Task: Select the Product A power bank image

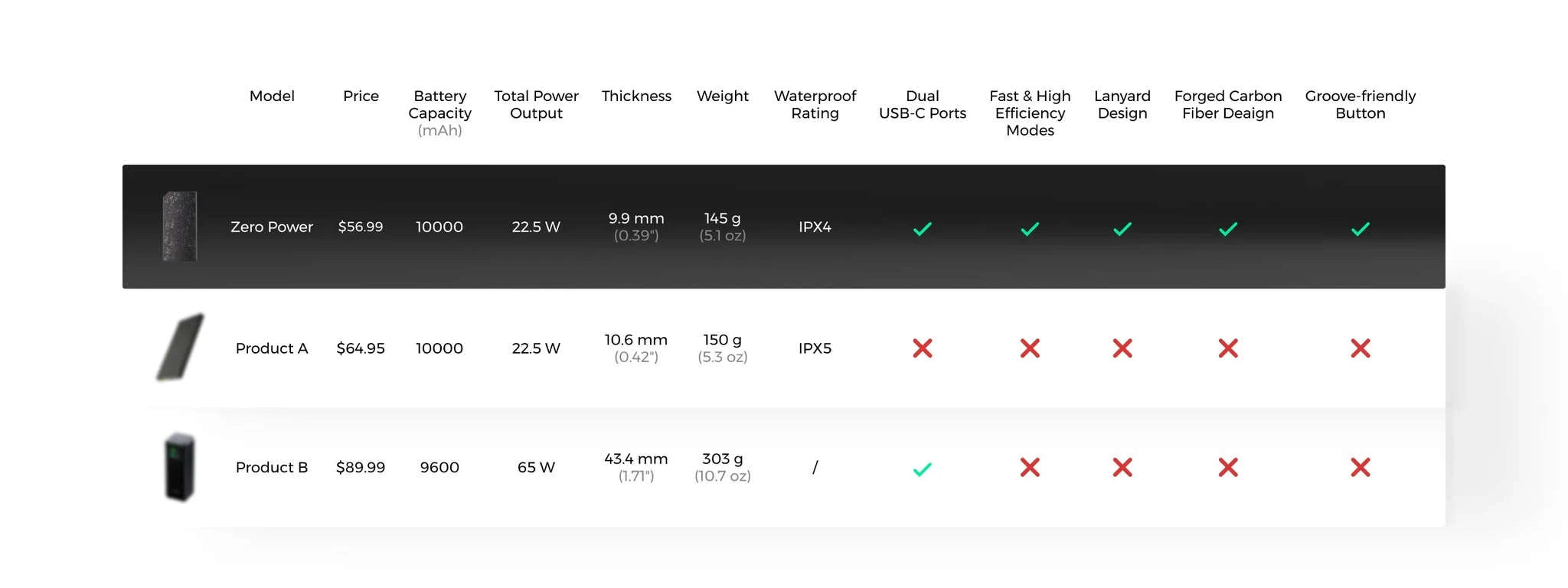Action: pyautogui.click(x=180, y=347)
